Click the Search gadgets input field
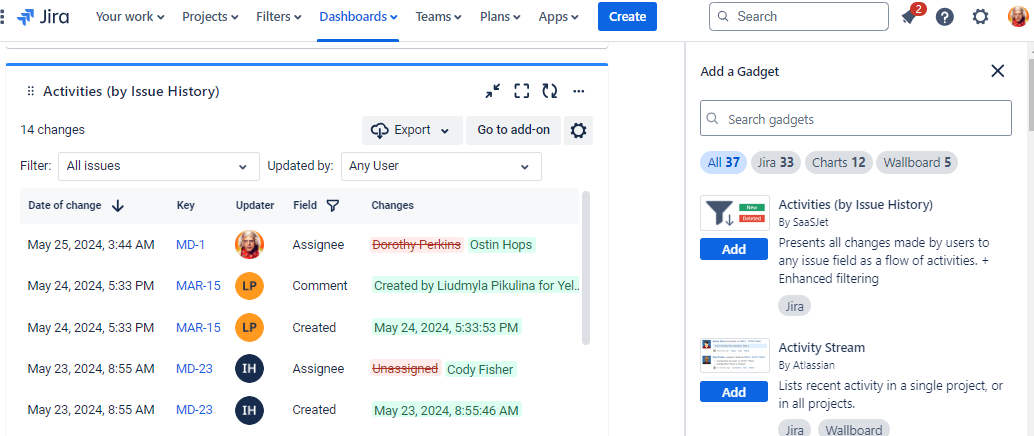The height and width of the screenshot is (436, 1034). 855,119
